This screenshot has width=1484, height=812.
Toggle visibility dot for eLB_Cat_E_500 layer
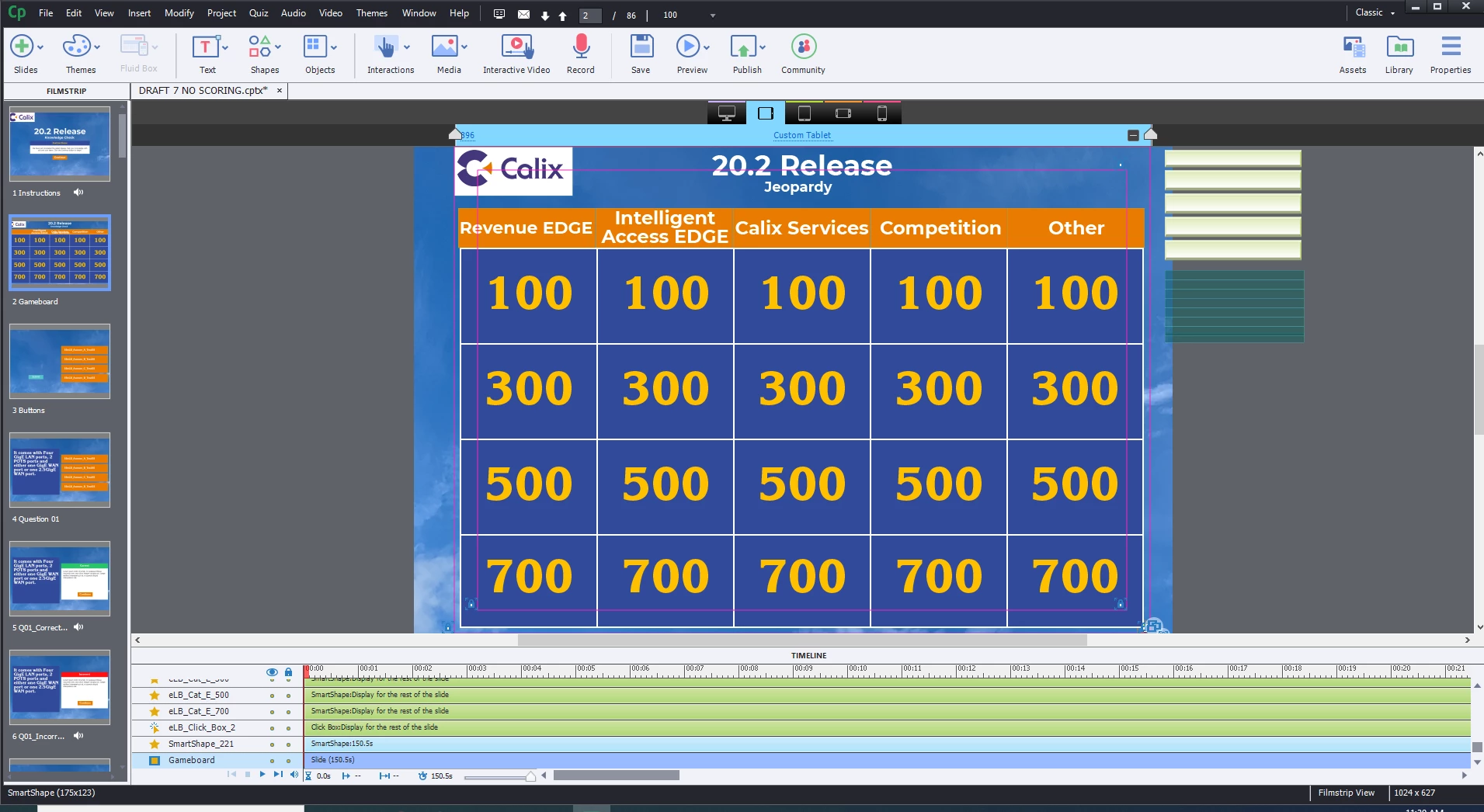(272, 696)
